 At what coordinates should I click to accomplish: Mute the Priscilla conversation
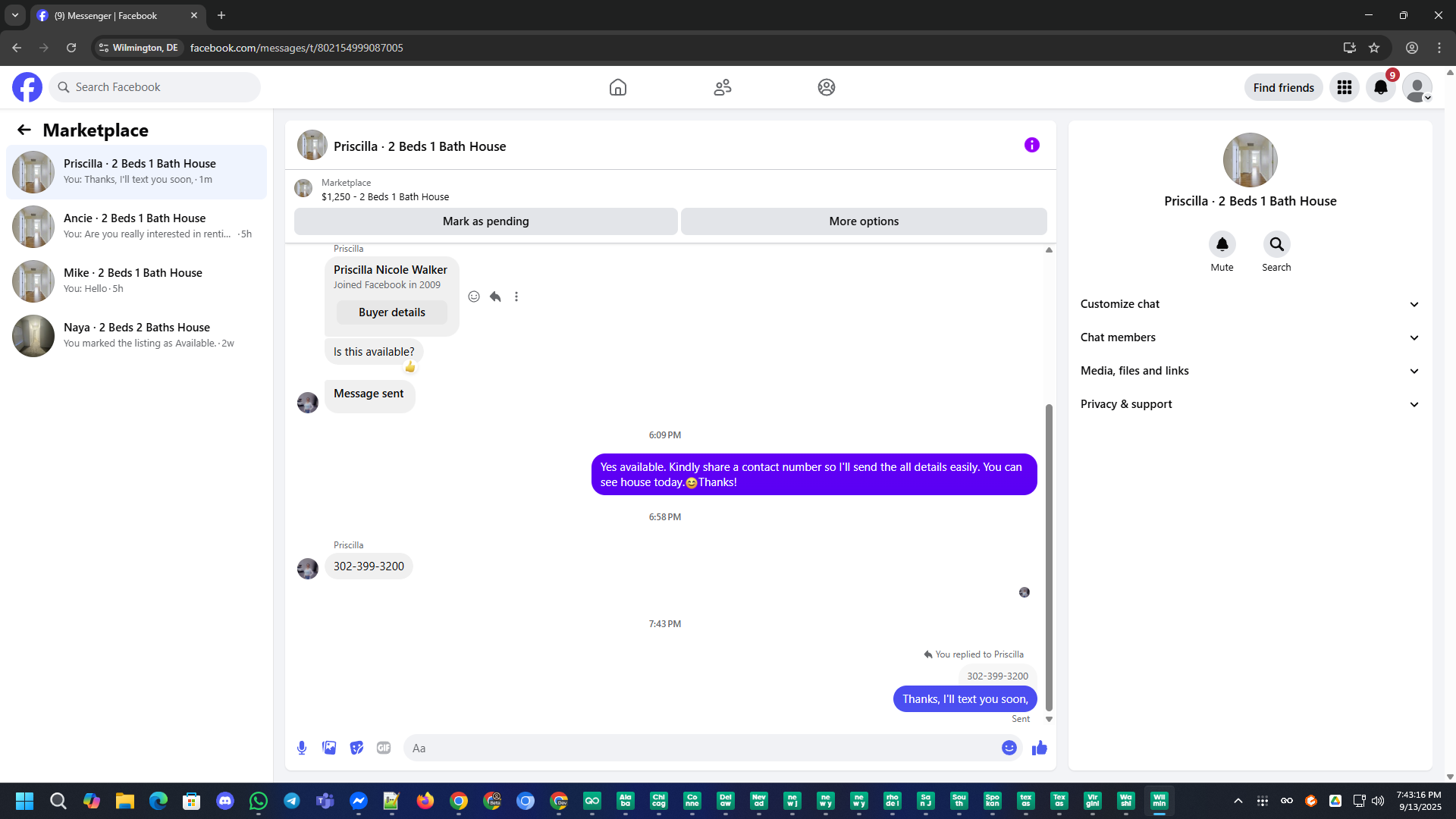1222,245
